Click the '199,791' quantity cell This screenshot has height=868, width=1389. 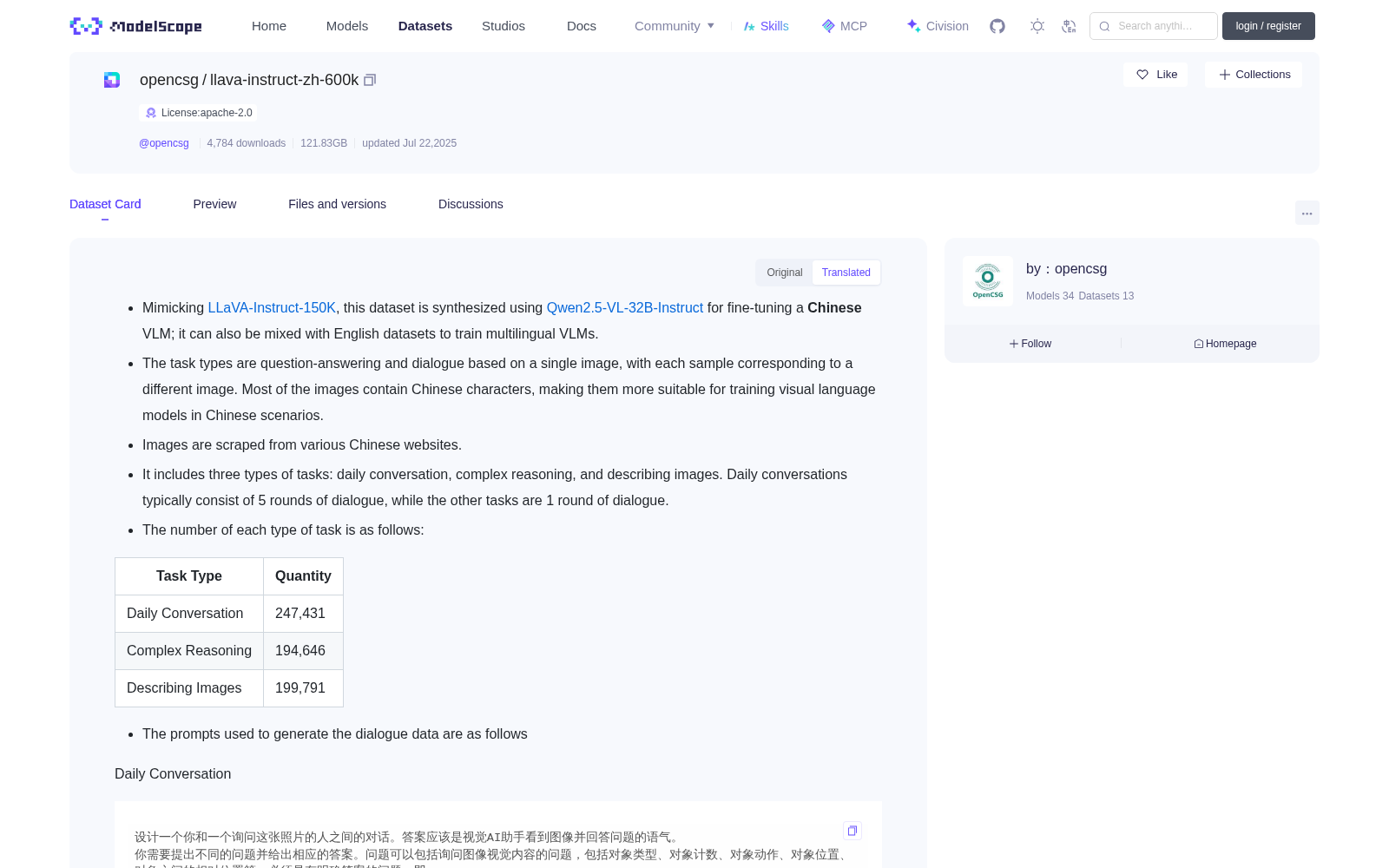click(303, 688)
